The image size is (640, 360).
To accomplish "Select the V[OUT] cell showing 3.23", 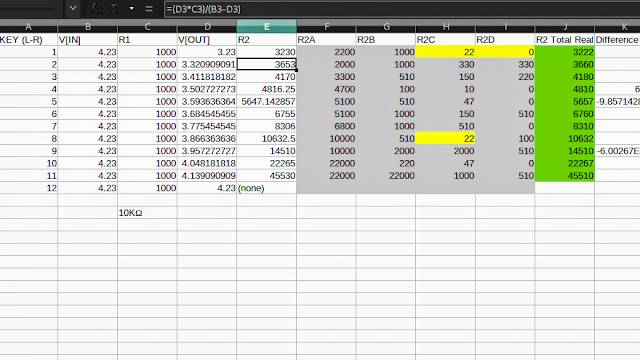I will [x=207, y=52].
